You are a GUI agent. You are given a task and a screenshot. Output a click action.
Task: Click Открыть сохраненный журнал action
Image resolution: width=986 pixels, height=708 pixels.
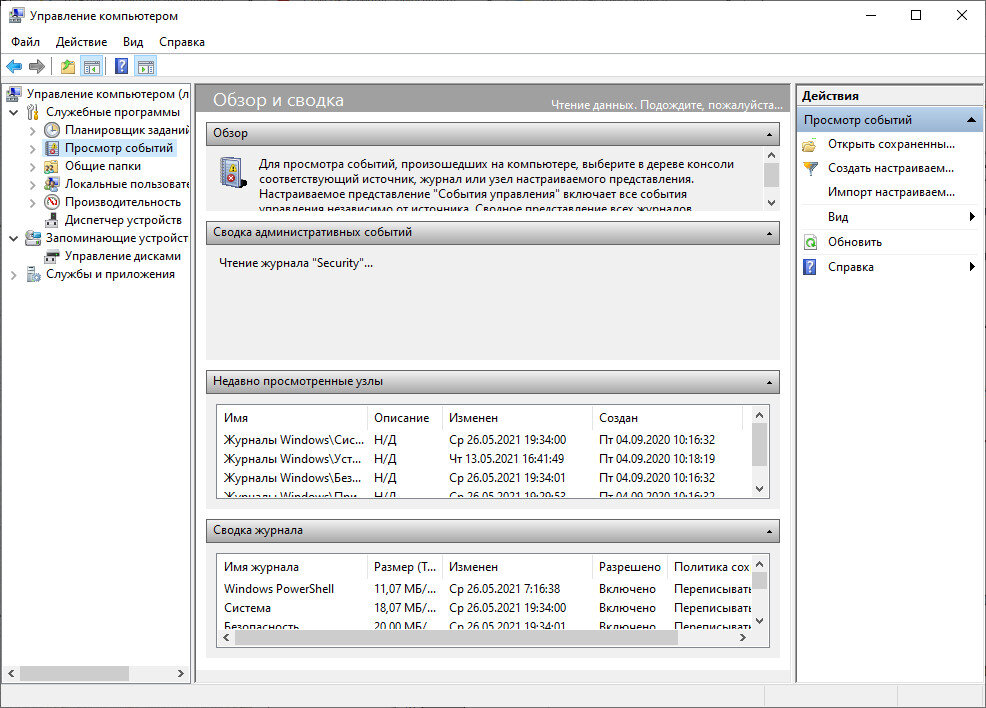click(889, 144)
